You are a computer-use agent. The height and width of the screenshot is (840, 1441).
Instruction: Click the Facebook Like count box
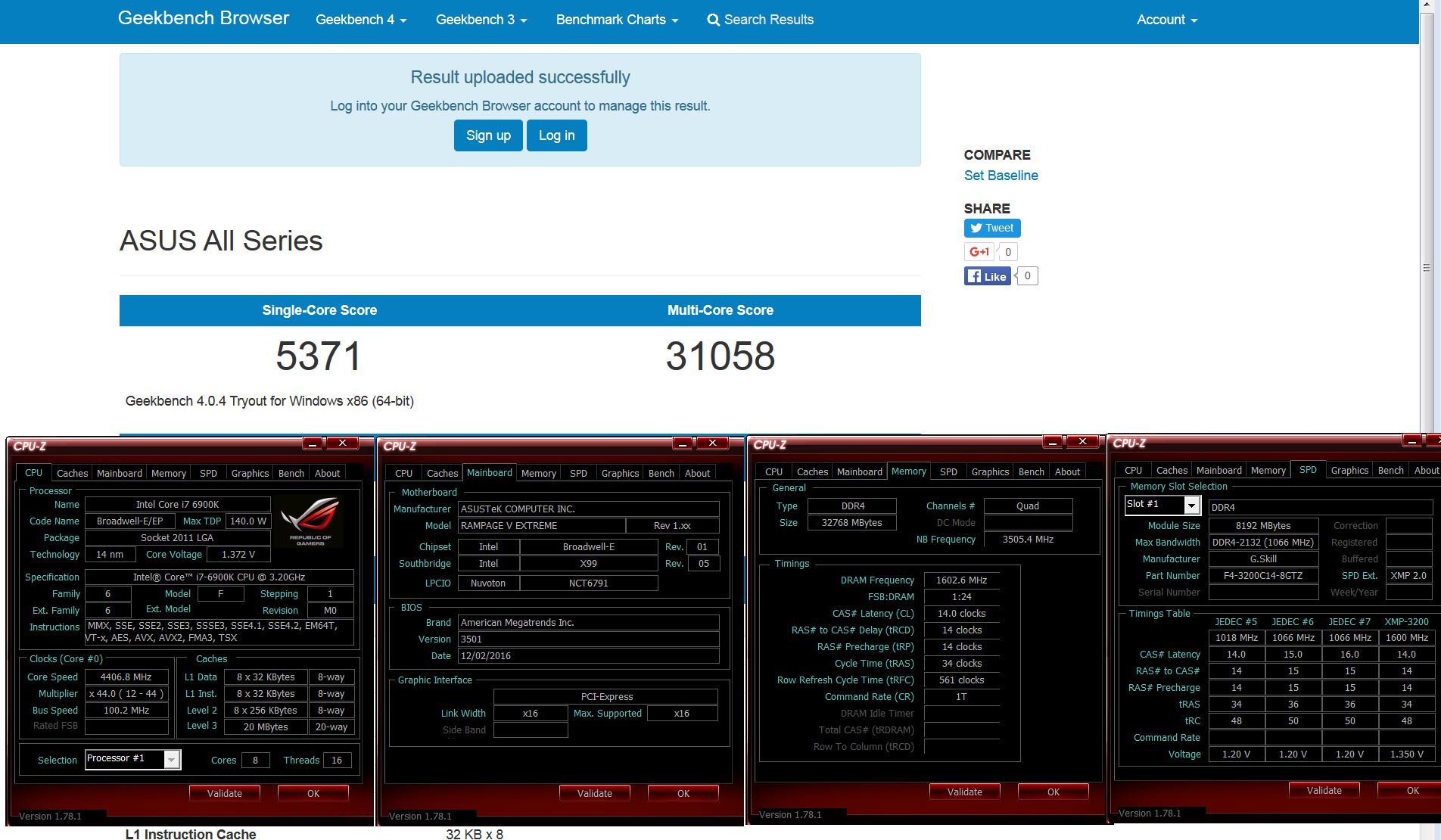(x=1028, y=276)
